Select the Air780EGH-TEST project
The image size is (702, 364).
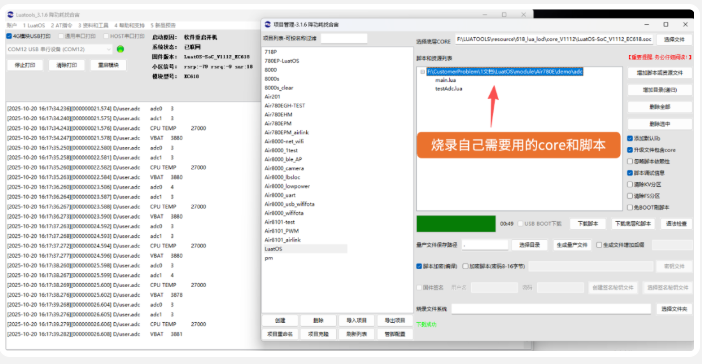284,106
